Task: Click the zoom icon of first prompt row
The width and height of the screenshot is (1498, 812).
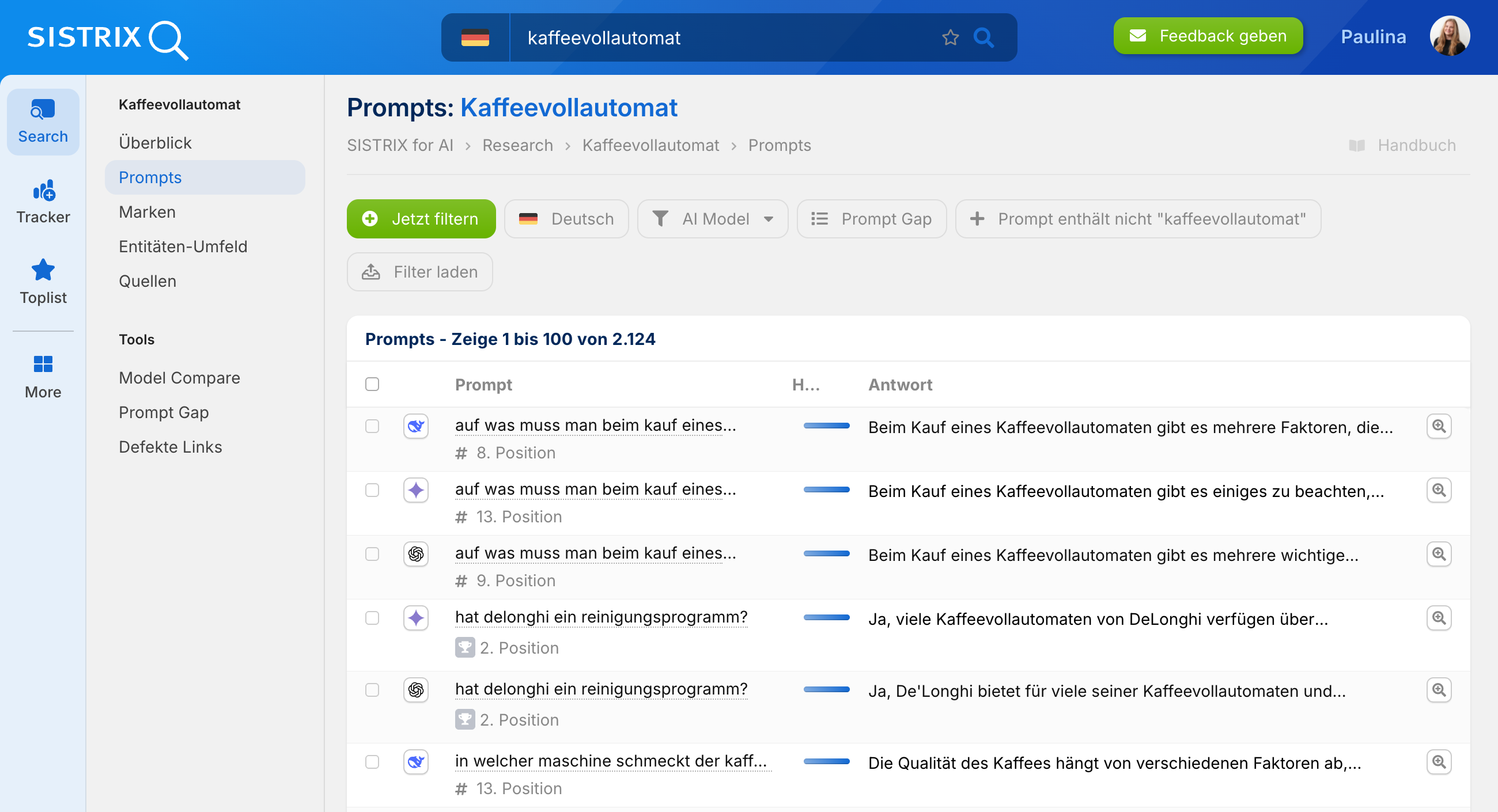Action: (x=1439, y=426)
